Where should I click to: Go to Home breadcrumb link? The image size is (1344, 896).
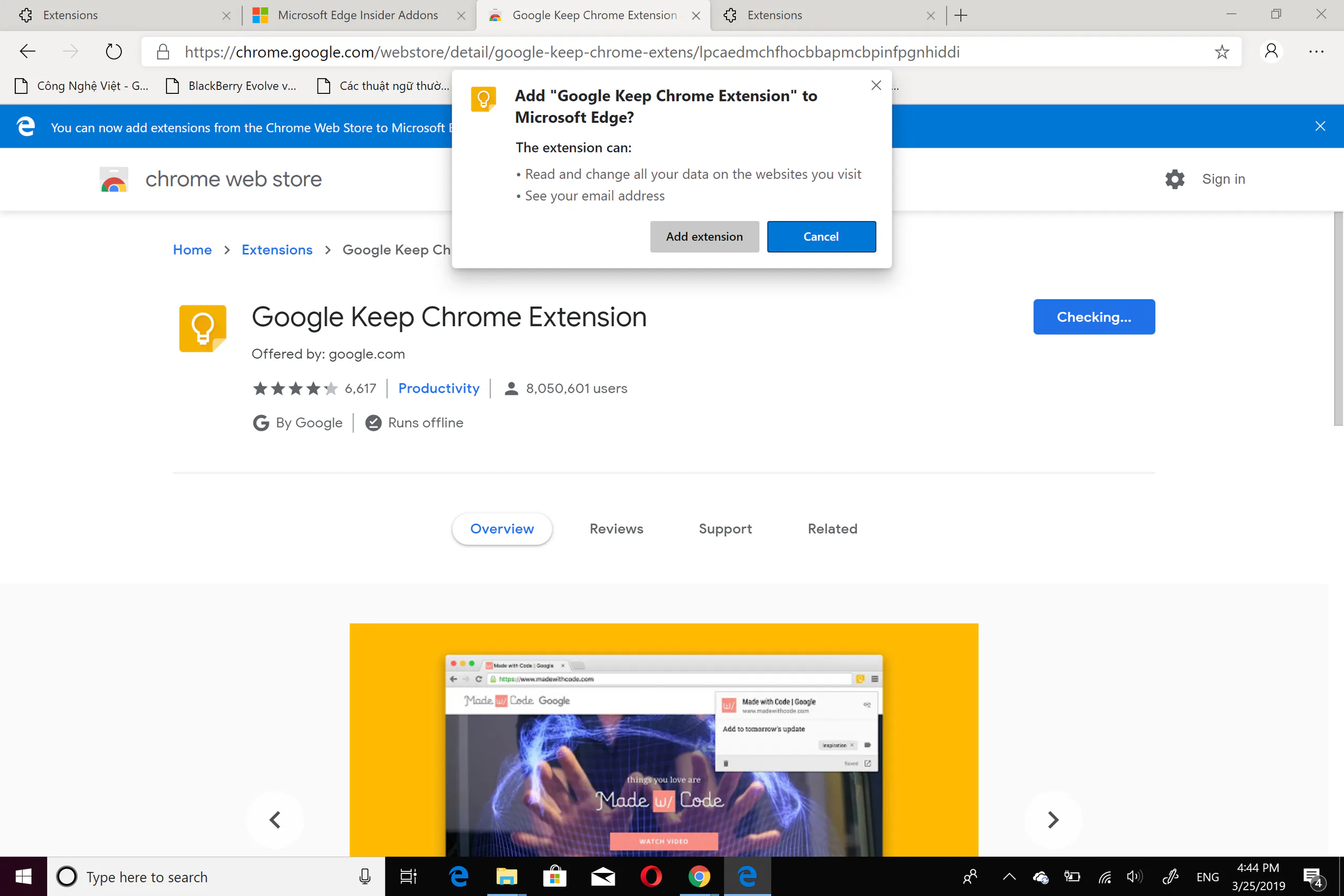(x=193, y=250)
